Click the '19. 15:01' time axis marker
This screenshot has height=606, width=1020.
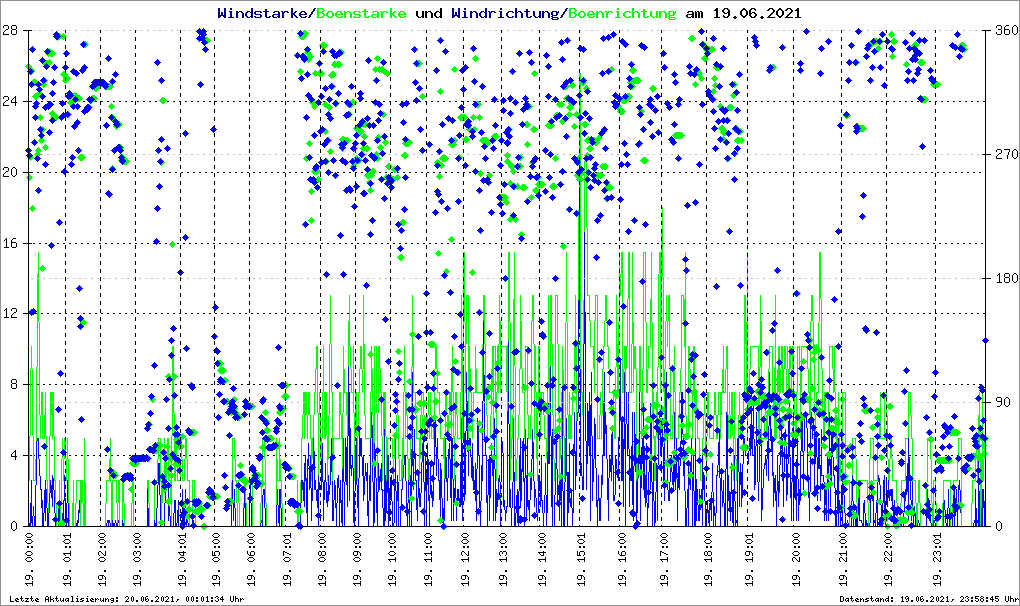[580, 563]
